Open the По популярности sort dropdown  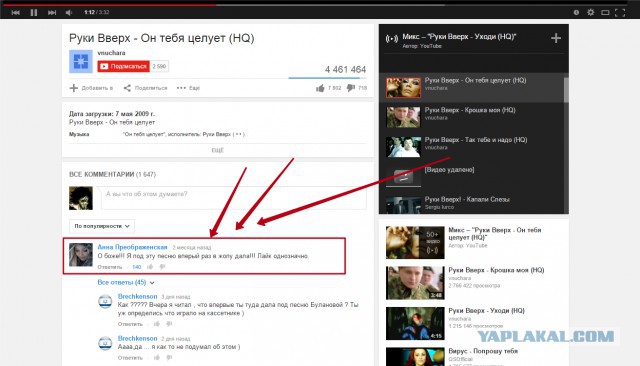point(102,226)
